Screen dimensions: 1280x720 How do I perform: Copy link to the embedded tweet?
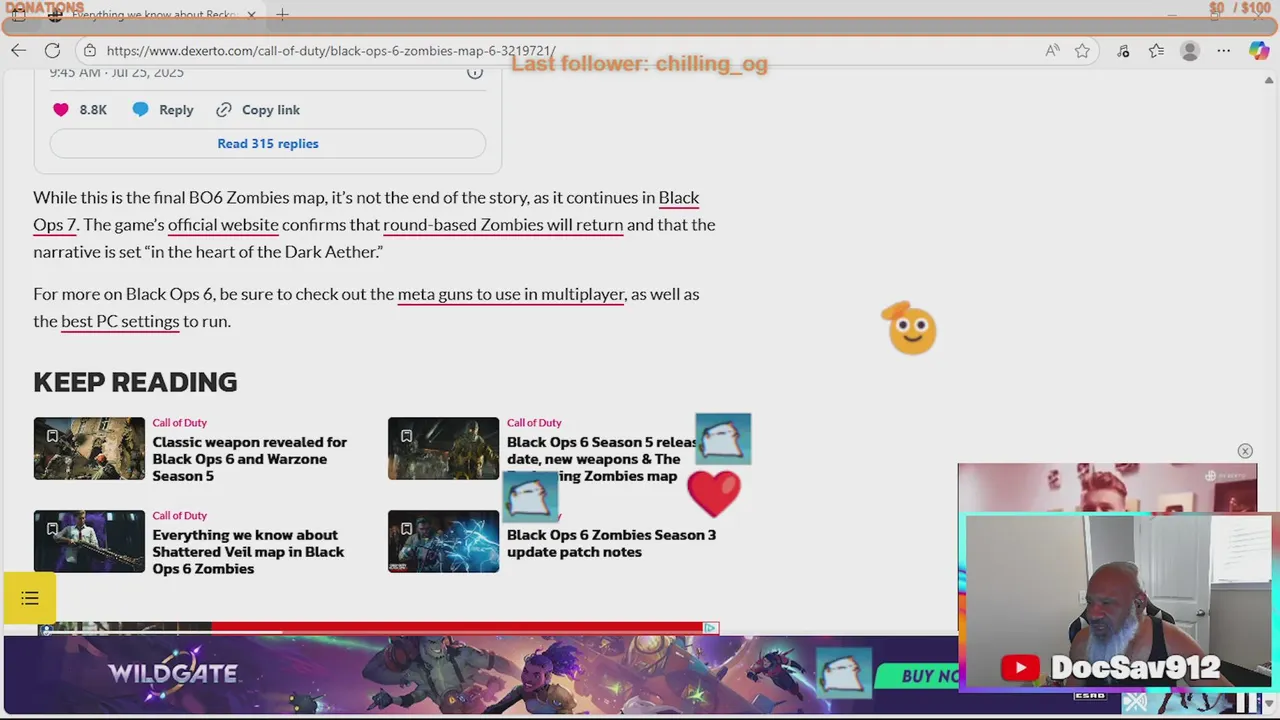258,110
